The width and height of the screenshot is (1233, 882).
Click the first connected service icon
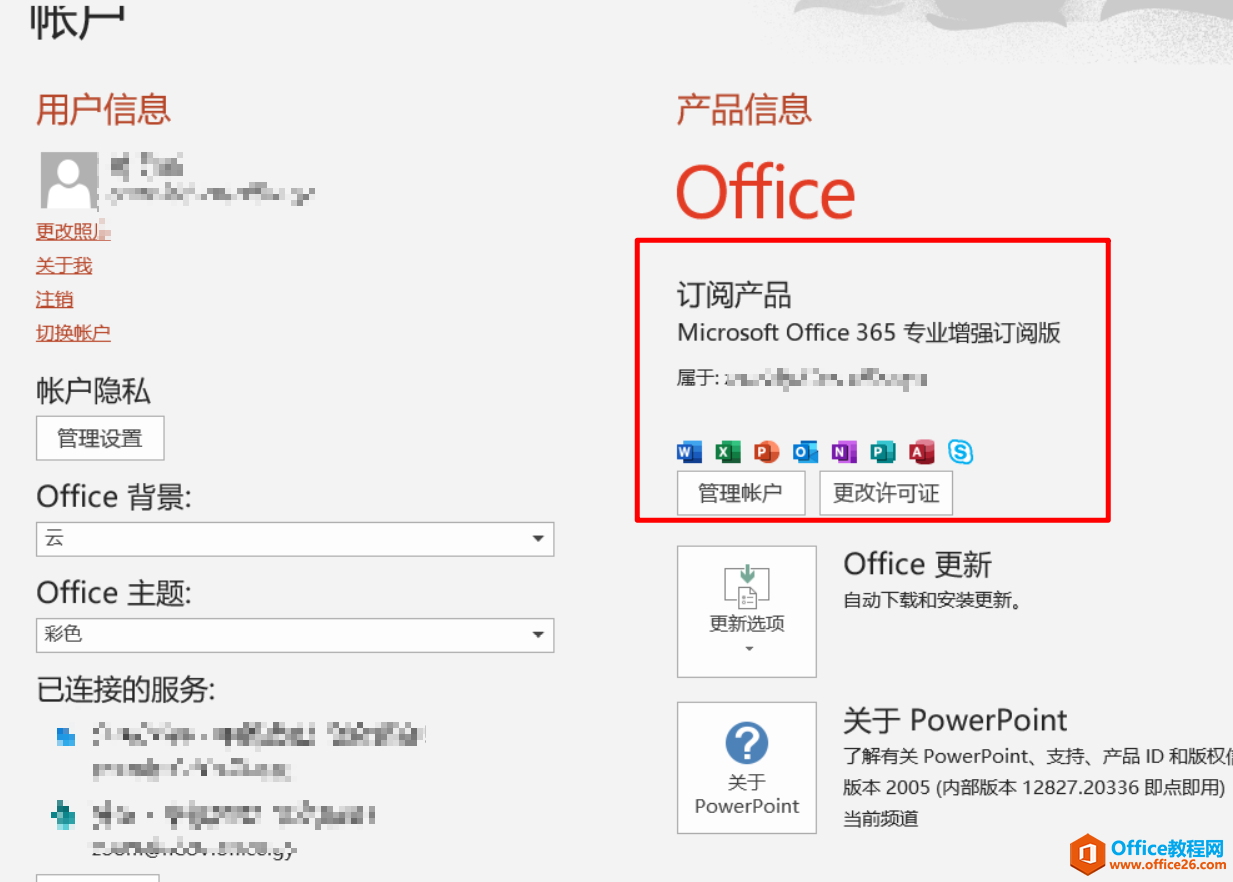pos(66,738)
